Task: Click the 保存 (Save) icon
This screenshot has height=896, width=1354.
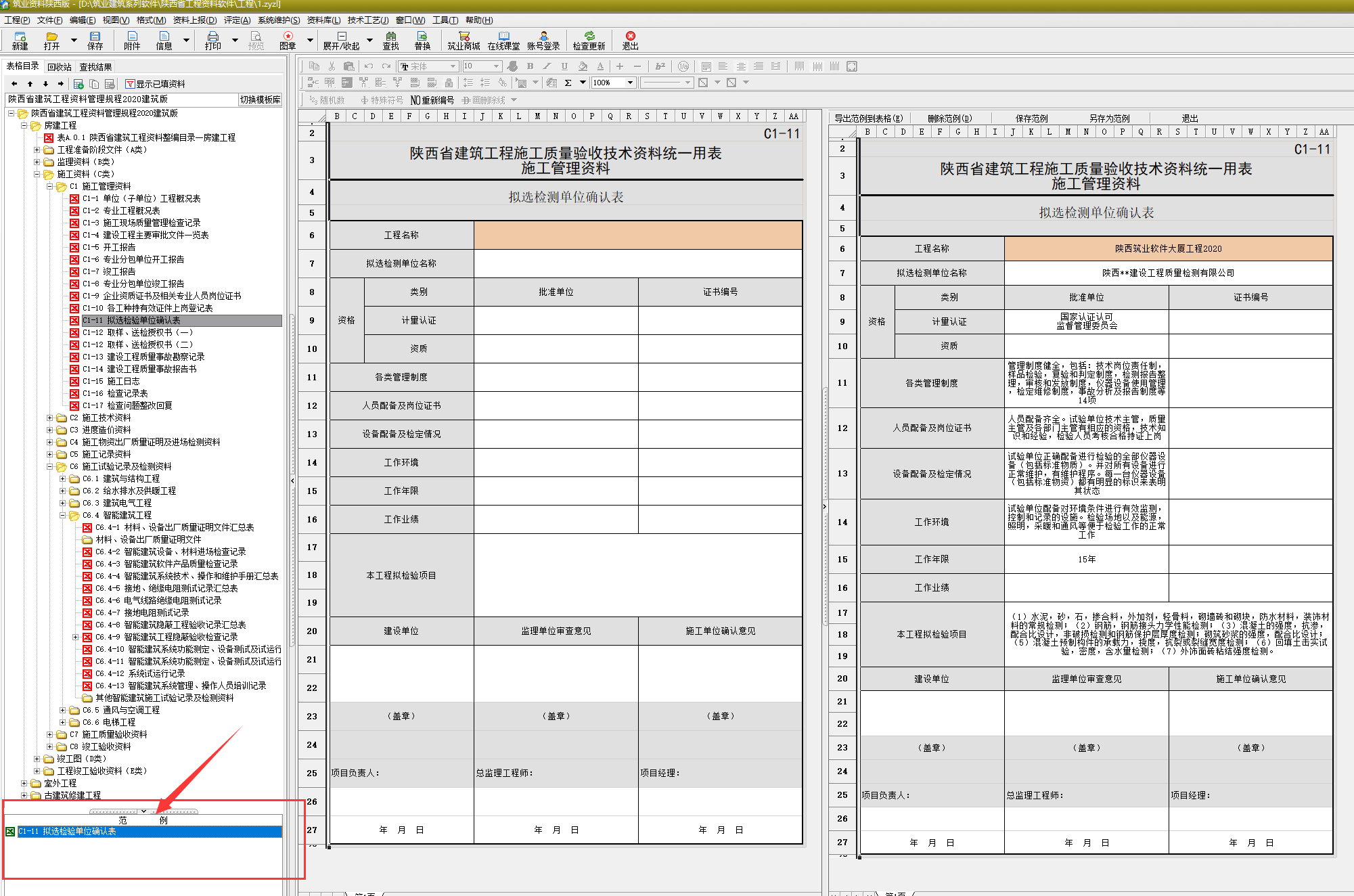Action: point(95,39)
